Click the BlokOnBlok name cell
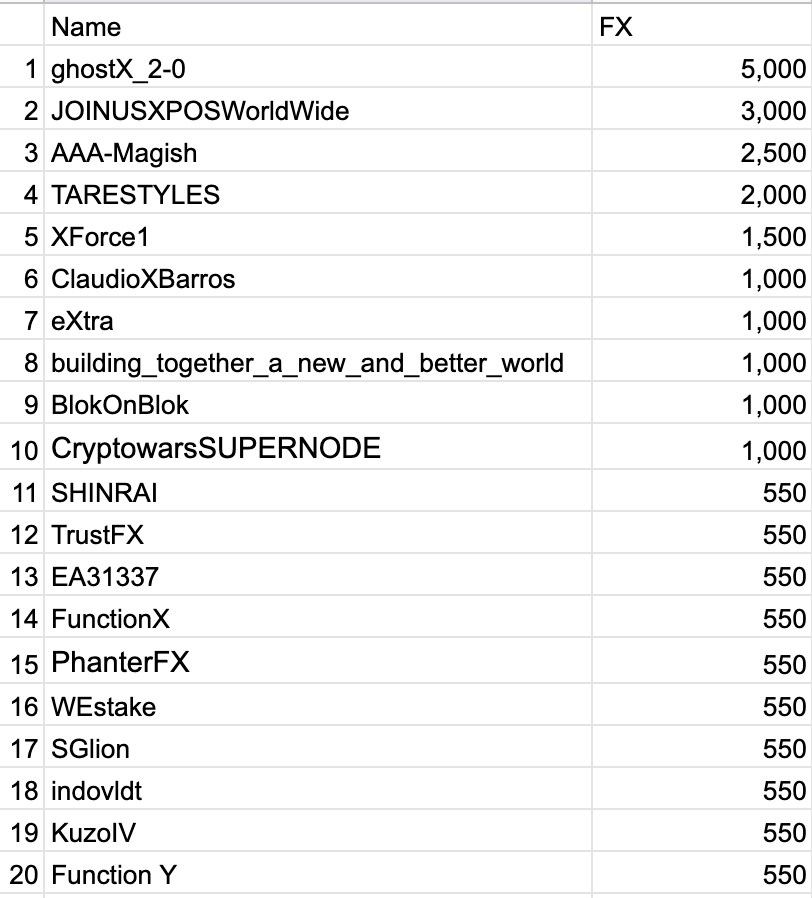Screen dimensions: 812x898 tap(318, 403)
